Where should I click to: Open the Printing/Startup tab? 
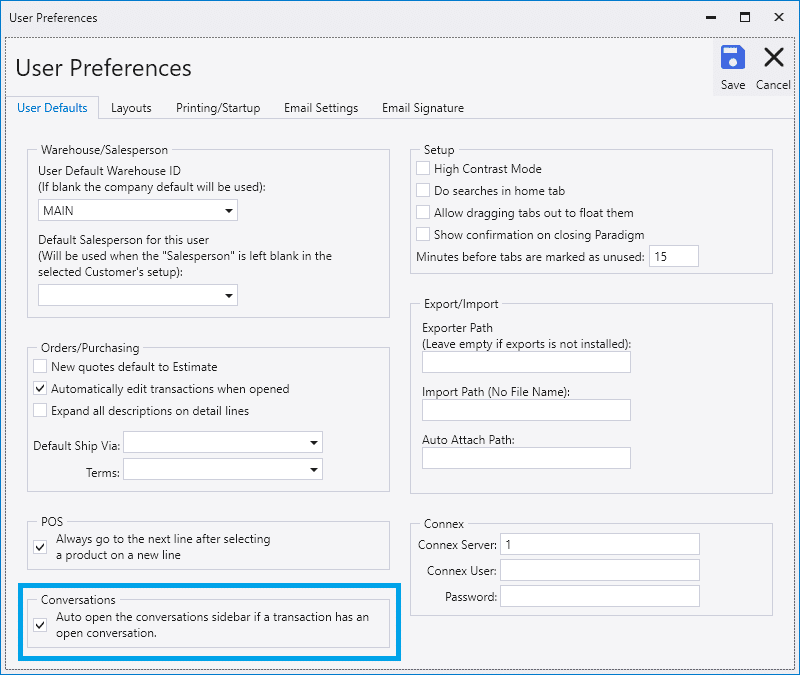[218, 108]
